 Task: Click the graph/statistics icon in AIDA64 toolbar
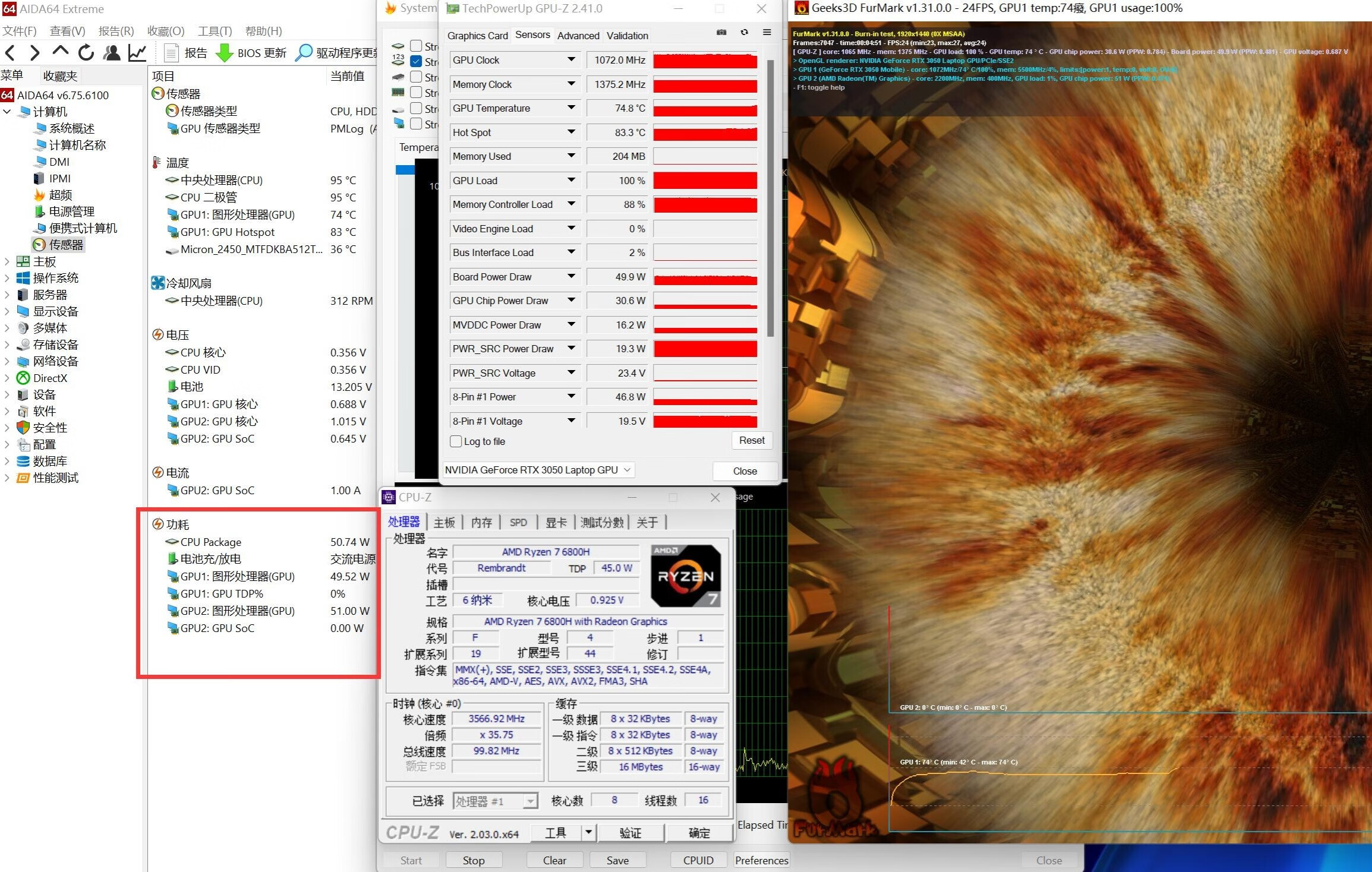point(137,53)
